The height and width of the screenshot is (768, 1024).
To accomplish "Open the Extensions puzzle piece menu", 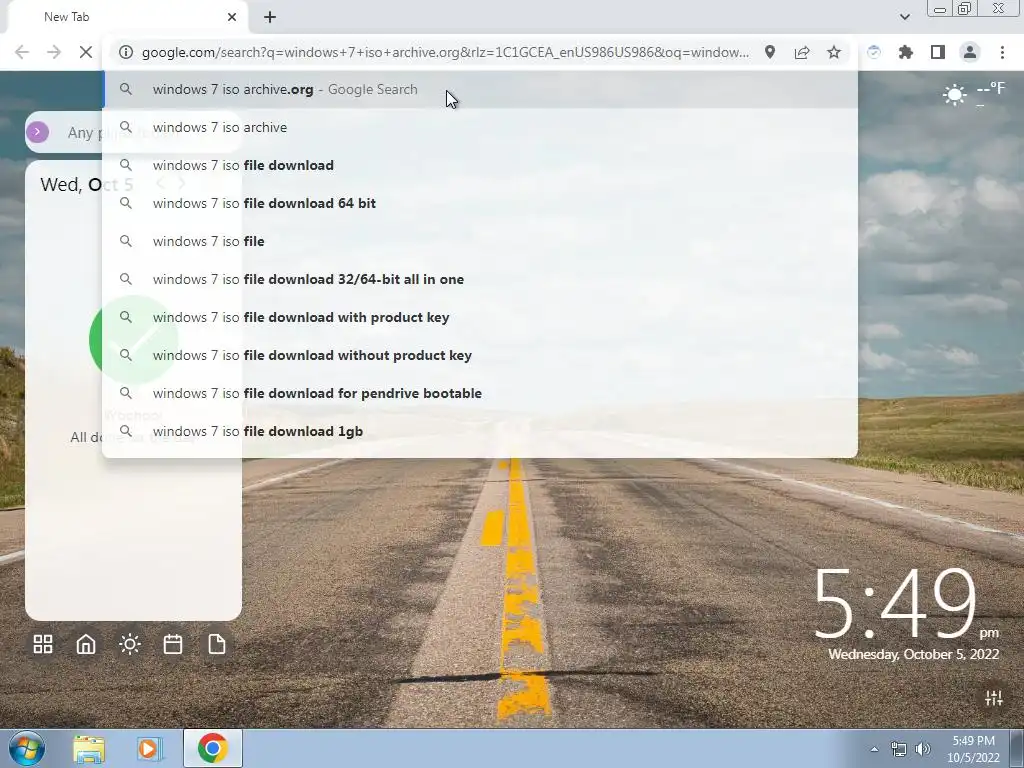I will (906, 52).
